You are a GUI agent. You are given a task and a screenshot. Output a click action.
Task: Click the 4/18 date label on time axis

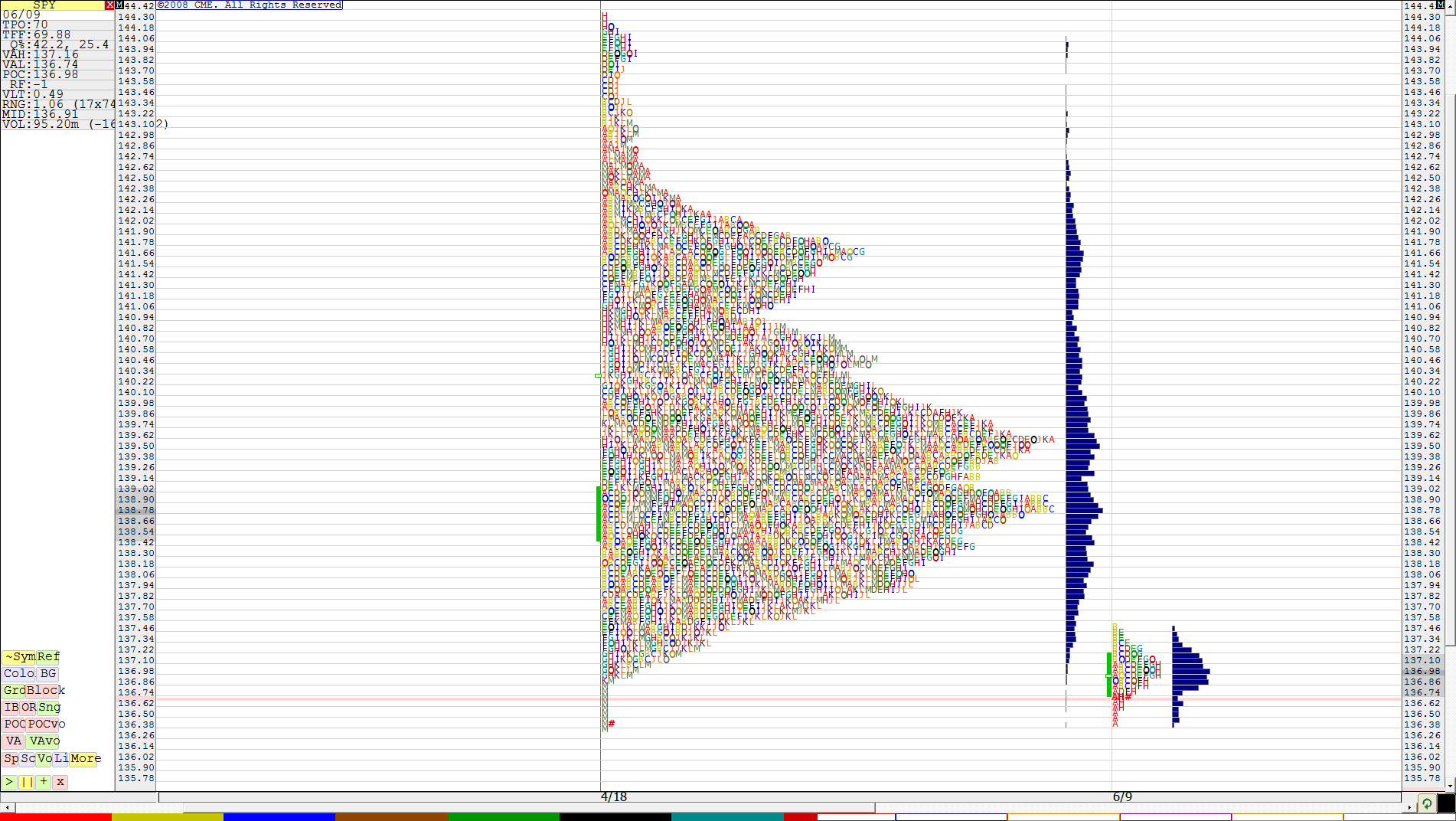click(x=614, y=797)
